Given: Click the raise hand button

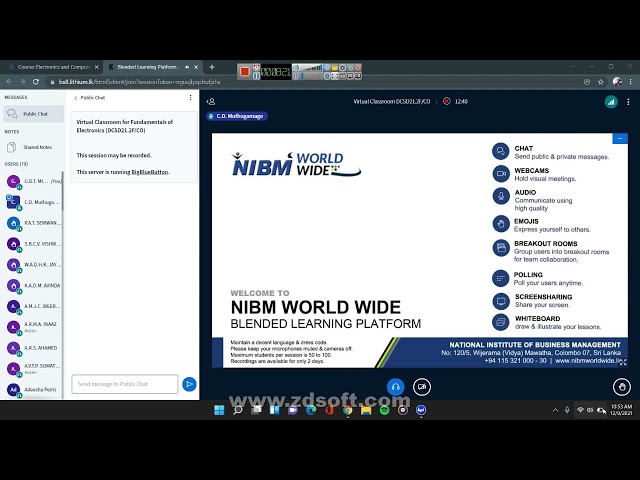Looking at the screenshot, I should [622, 387].
